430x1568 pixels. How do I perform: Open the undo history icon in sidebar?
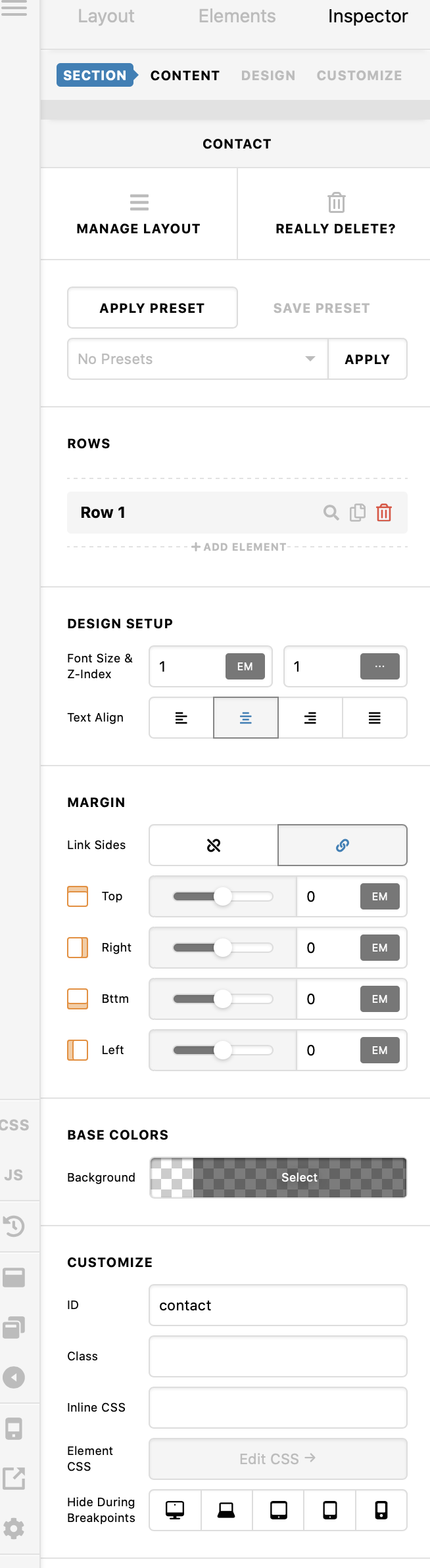(x=14, y=1226)
